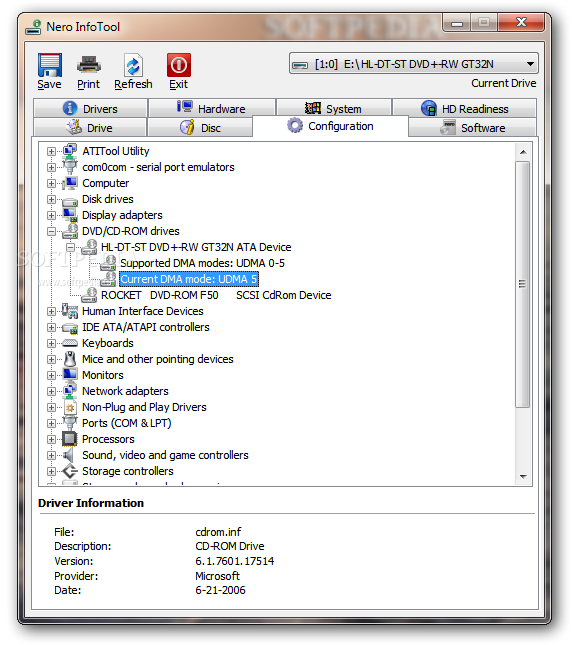
Task: Click the Save floppy disk icon
Action: (x=50, y=65)
